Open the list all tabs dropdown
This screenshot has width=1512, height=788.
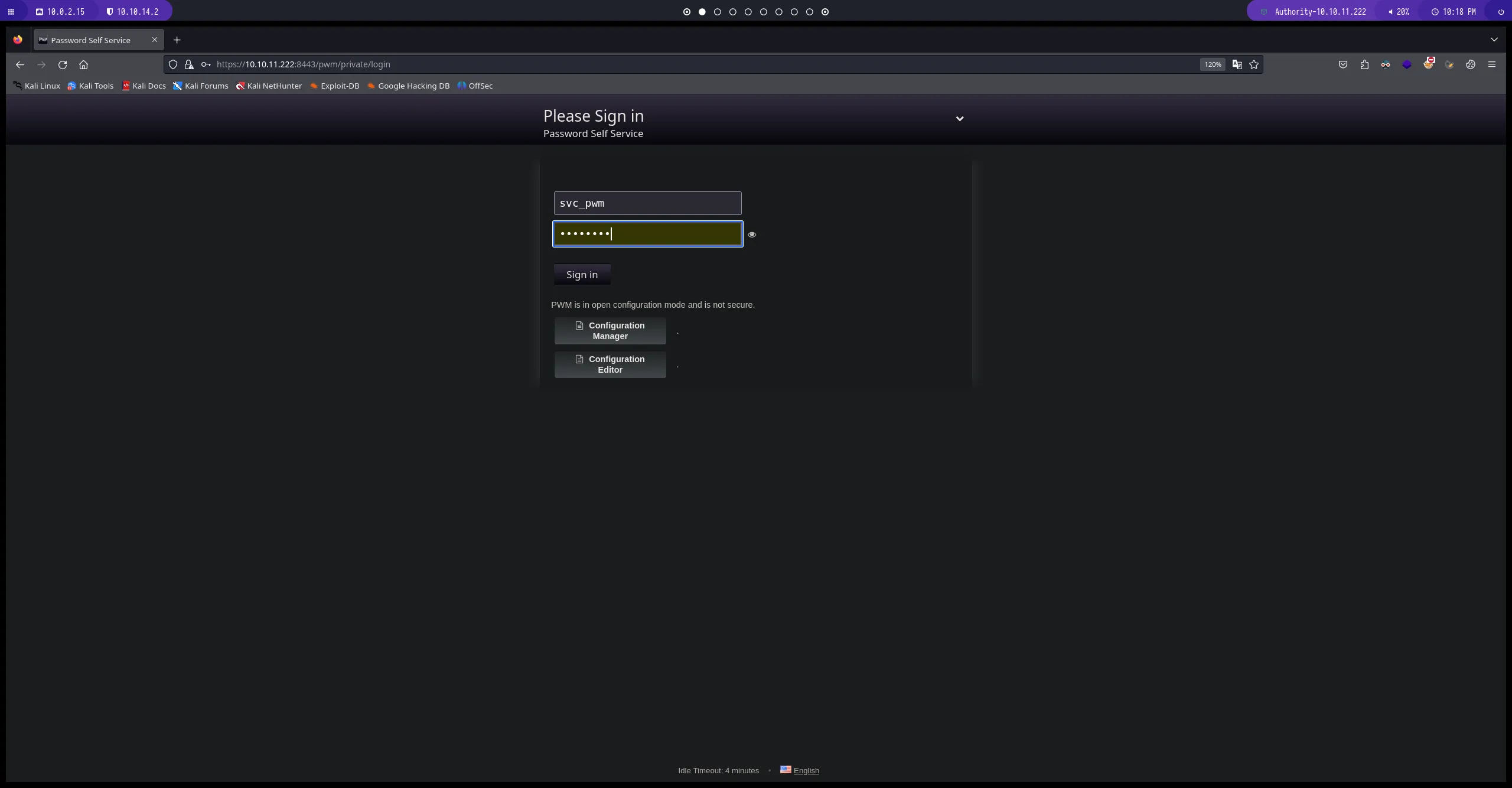coord(1494,40)
